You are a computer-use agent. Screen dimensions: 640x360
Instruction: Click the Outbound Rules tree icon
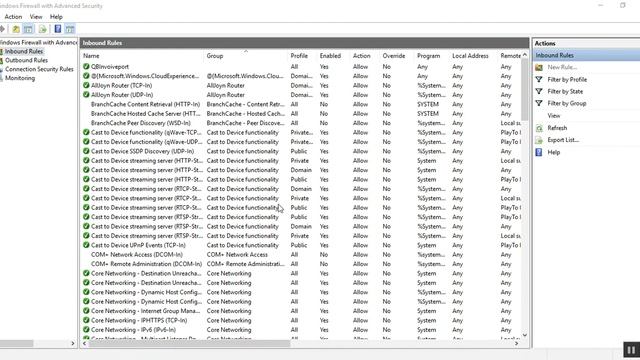pyautogui.click(x=1, y=60)
